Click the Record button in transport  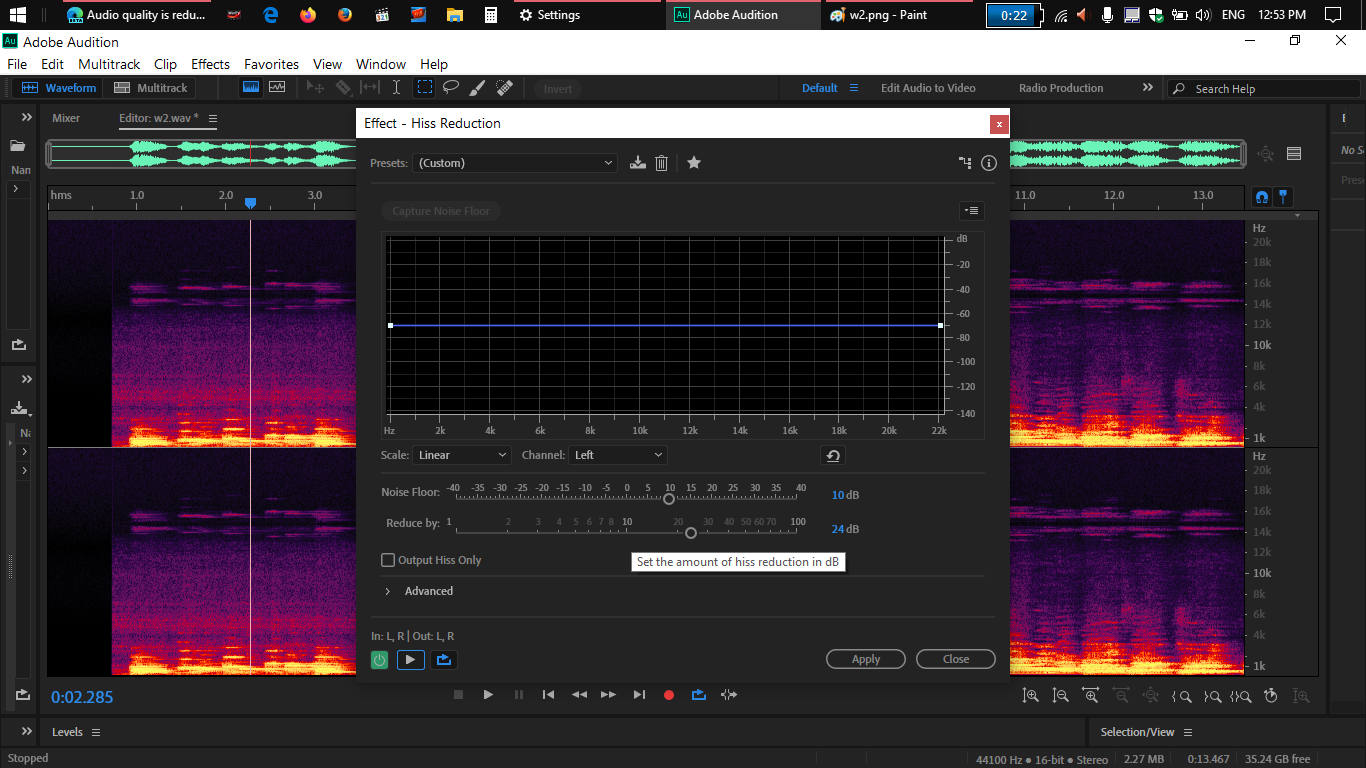[x=669, y=695]
